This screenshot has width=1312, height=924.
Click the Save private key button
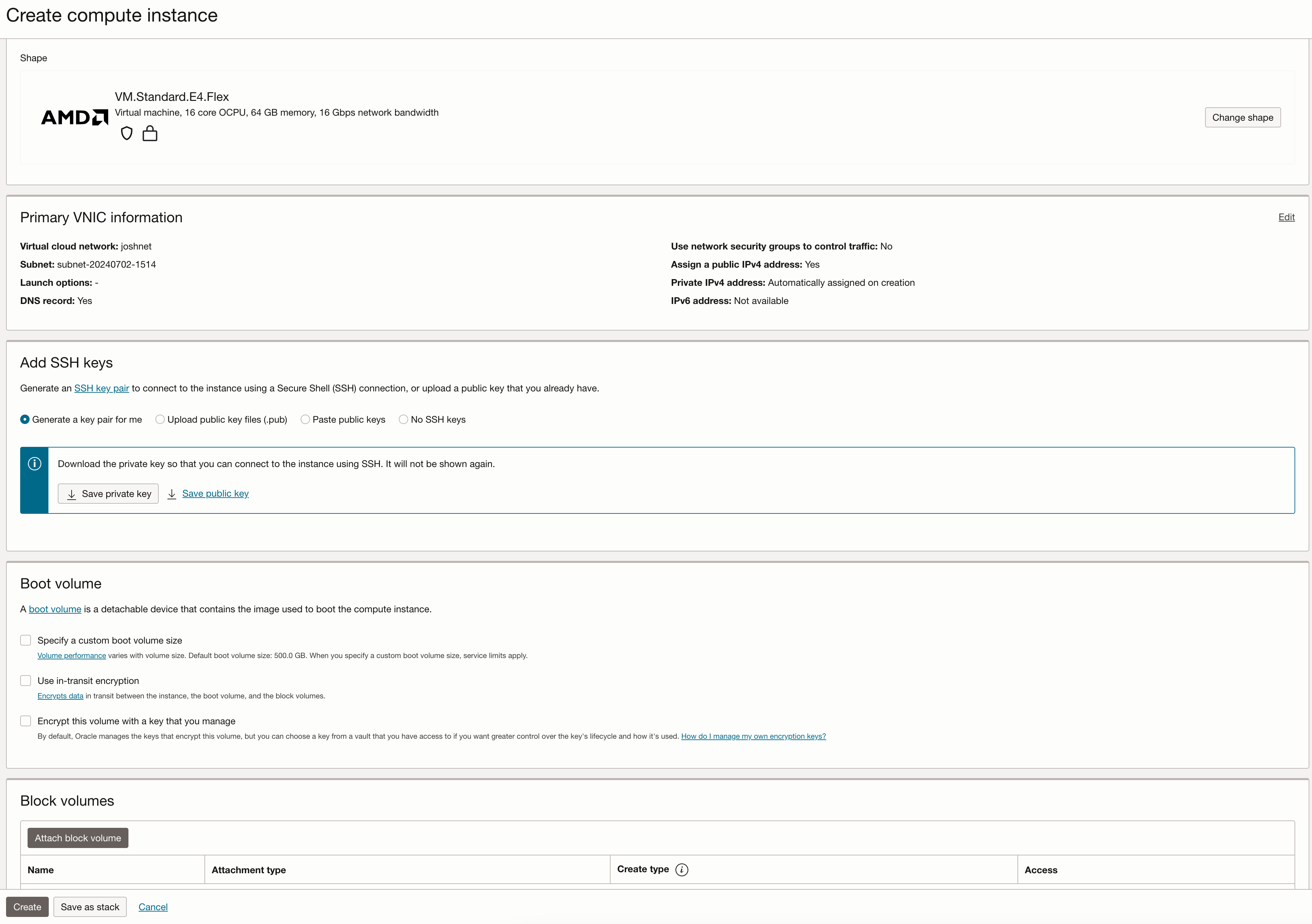click(108, 494)
